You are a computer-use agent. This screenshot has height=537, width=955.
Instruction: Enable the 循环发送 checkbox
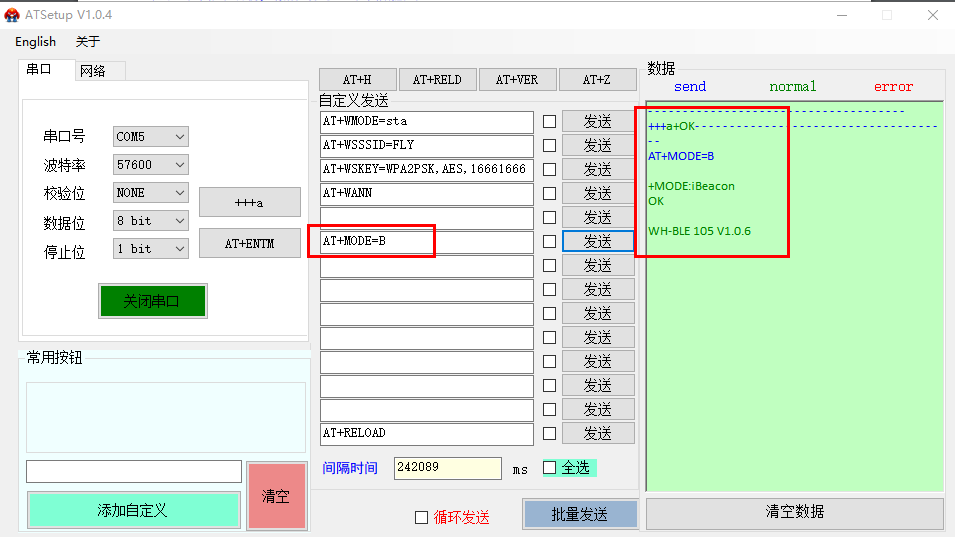pyautogui.click(x=422, y=517)
